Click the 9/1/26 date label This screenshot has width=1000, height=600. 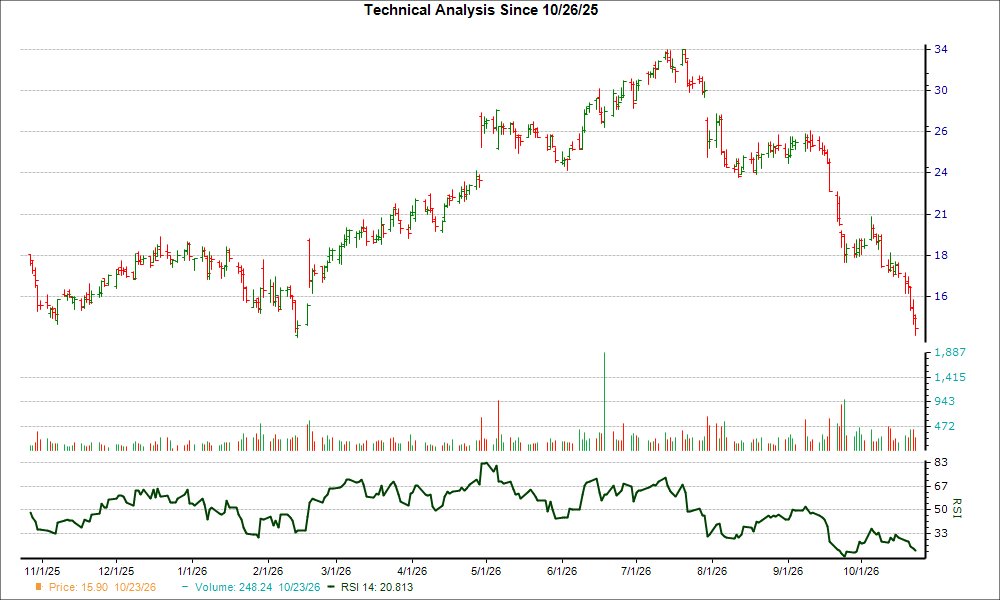[788, 571]
